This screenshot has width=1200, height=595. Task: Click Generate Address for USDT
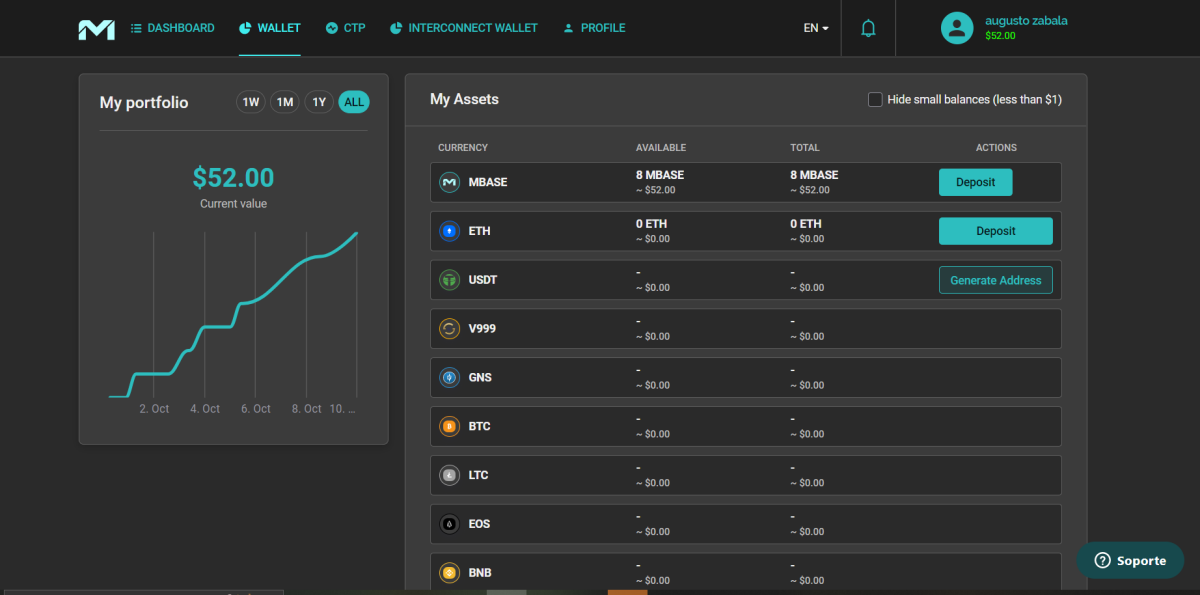[996, 280]
